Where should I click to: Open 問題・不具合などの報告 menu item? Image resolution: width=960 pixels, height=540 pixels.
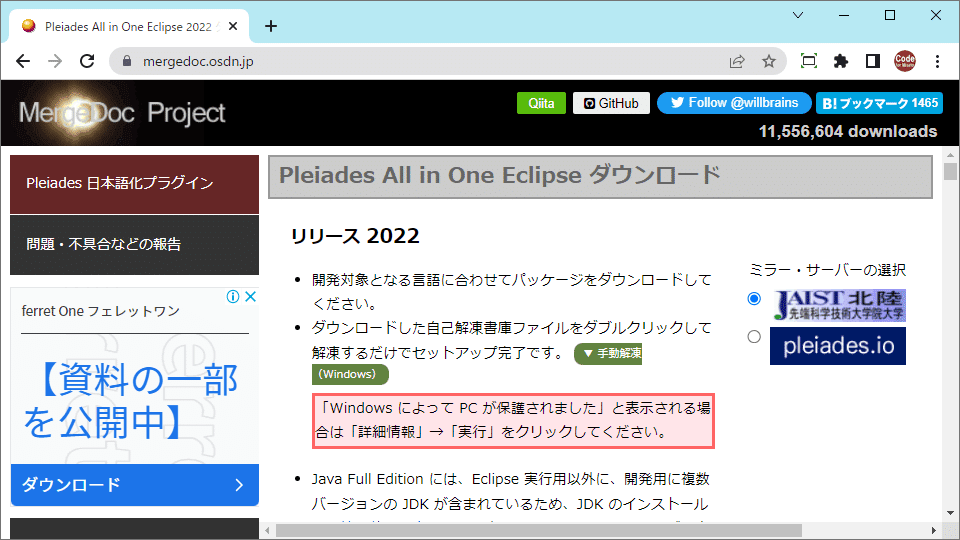[135, 244]
